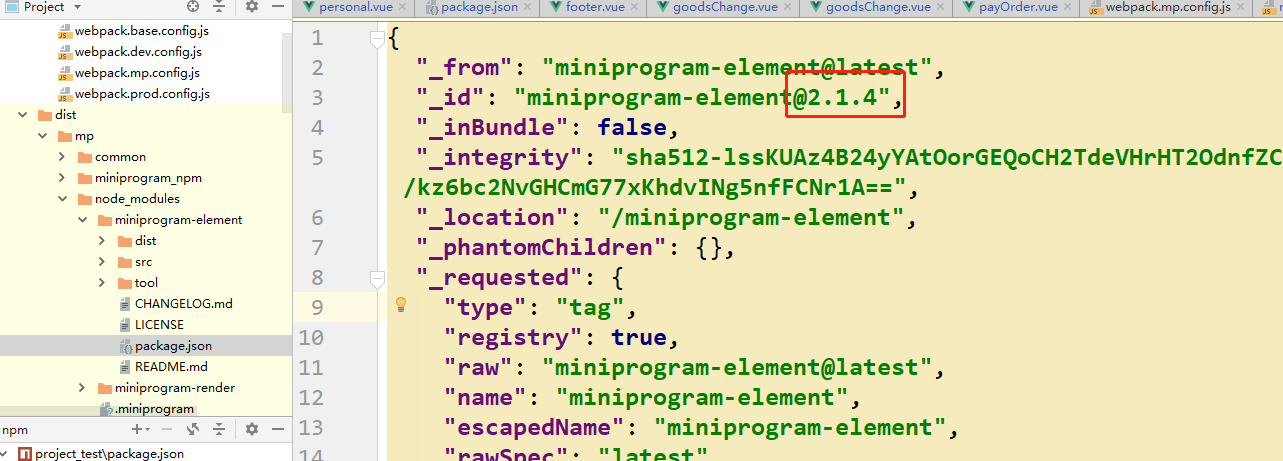Click the "_integrity" key on line 5

tap(506, 158)
